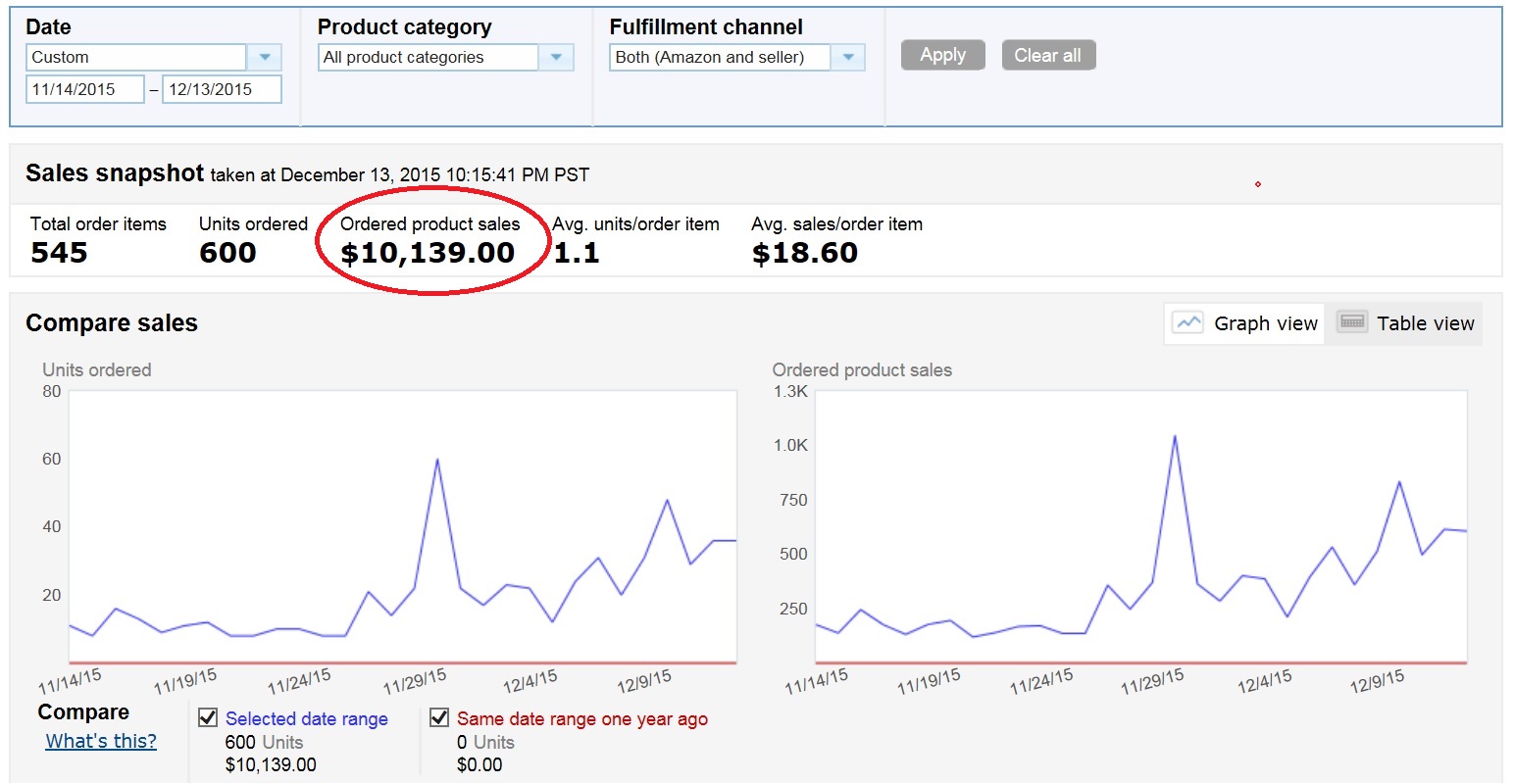The image size is (1514, 784).
Task: Click the 80 axis label on Units ordered chart
Action: coord(51,391)
